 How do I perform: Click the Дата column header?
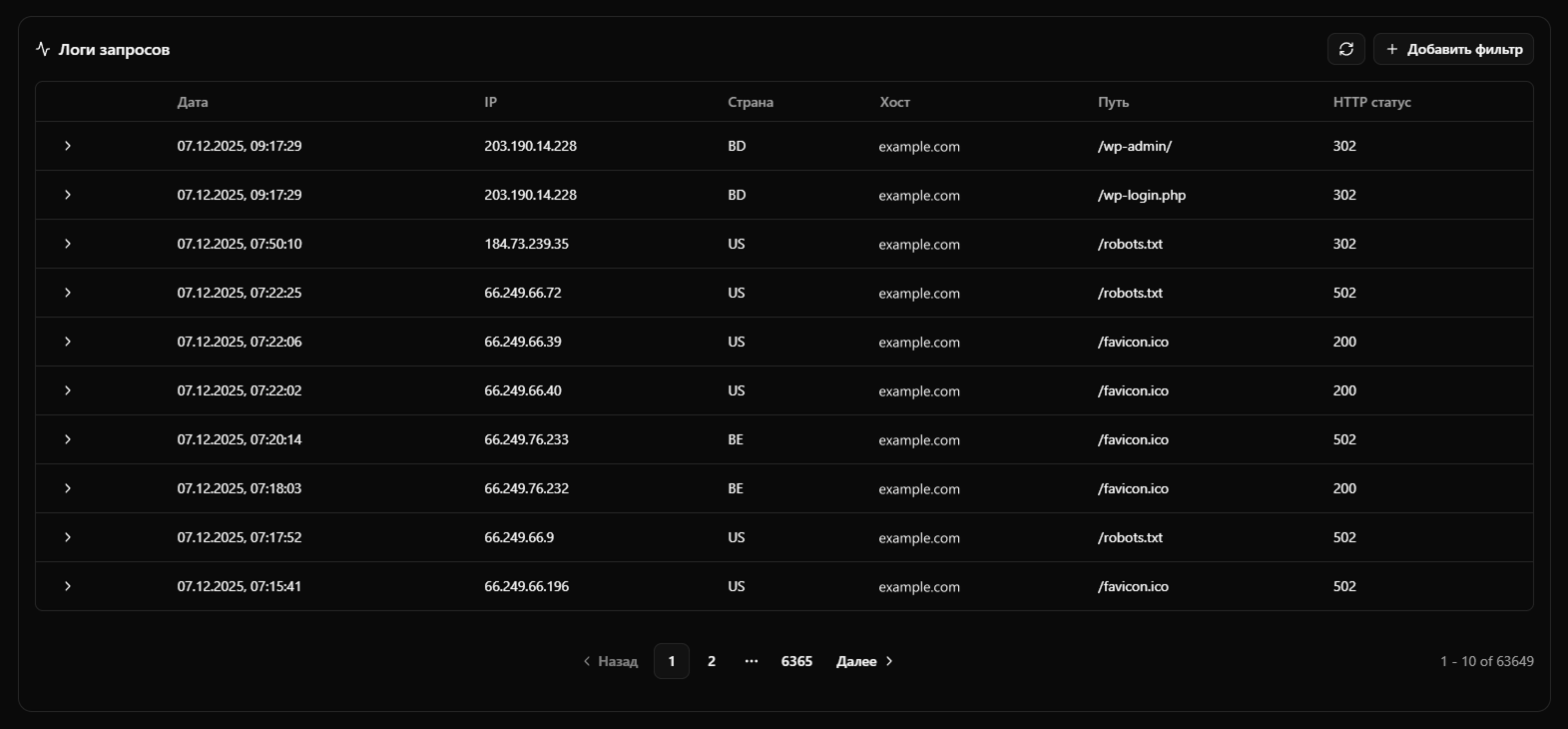point(193,102)
